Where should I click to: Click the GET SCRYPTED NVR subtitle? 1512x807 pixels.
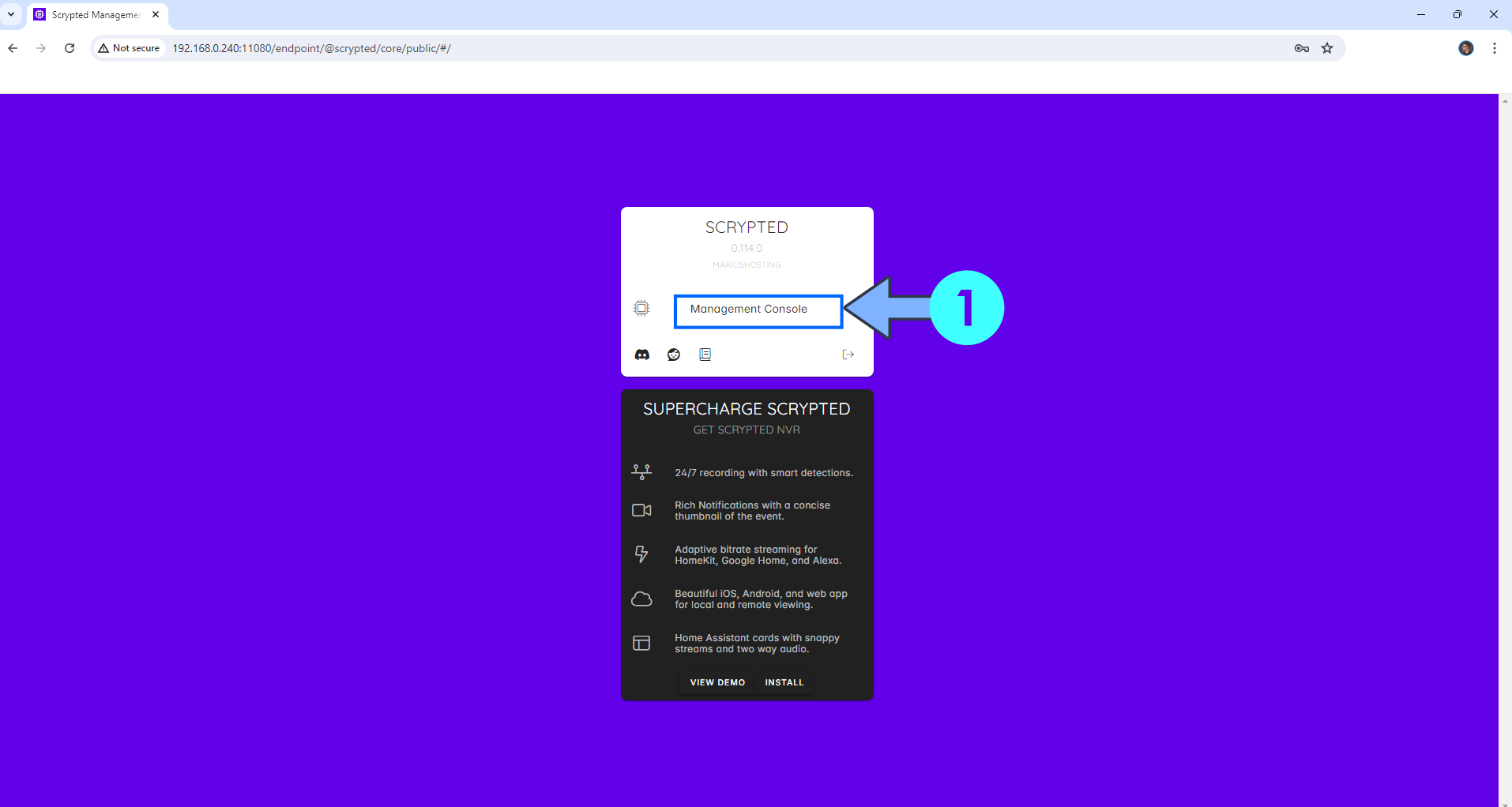click(747, 430)
